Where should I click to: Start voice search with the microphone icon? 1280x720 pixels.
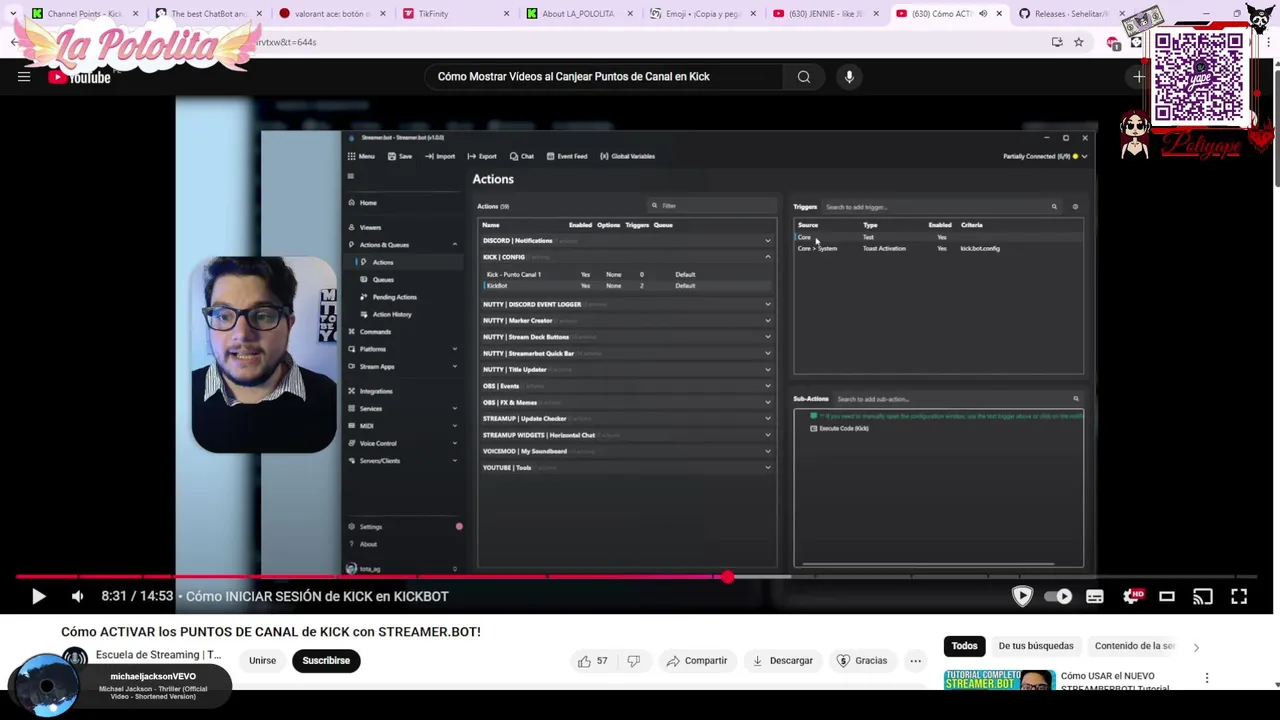[x=849, y=77]
